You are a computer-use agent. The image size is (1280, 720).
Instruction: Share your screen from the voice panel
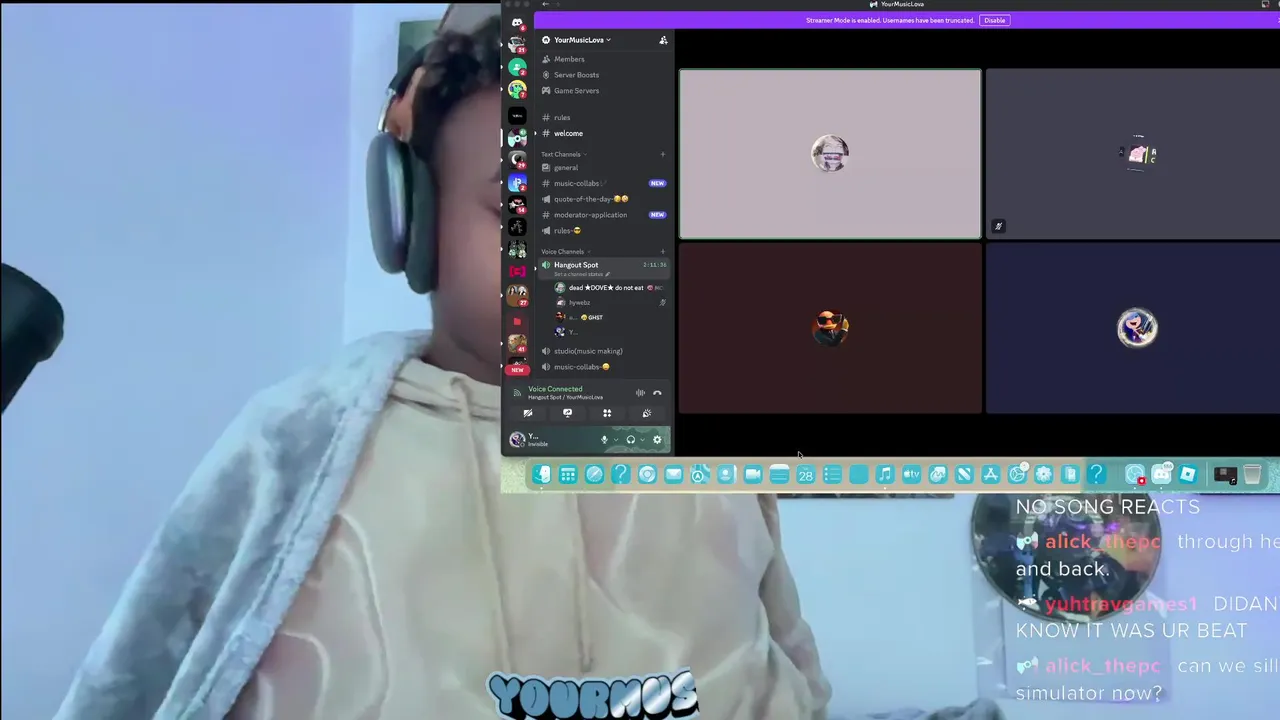[567, 413]
